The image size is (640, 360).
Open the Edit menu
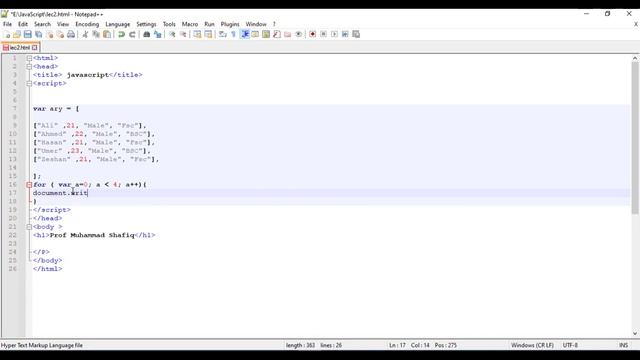(x=23, y=24)
